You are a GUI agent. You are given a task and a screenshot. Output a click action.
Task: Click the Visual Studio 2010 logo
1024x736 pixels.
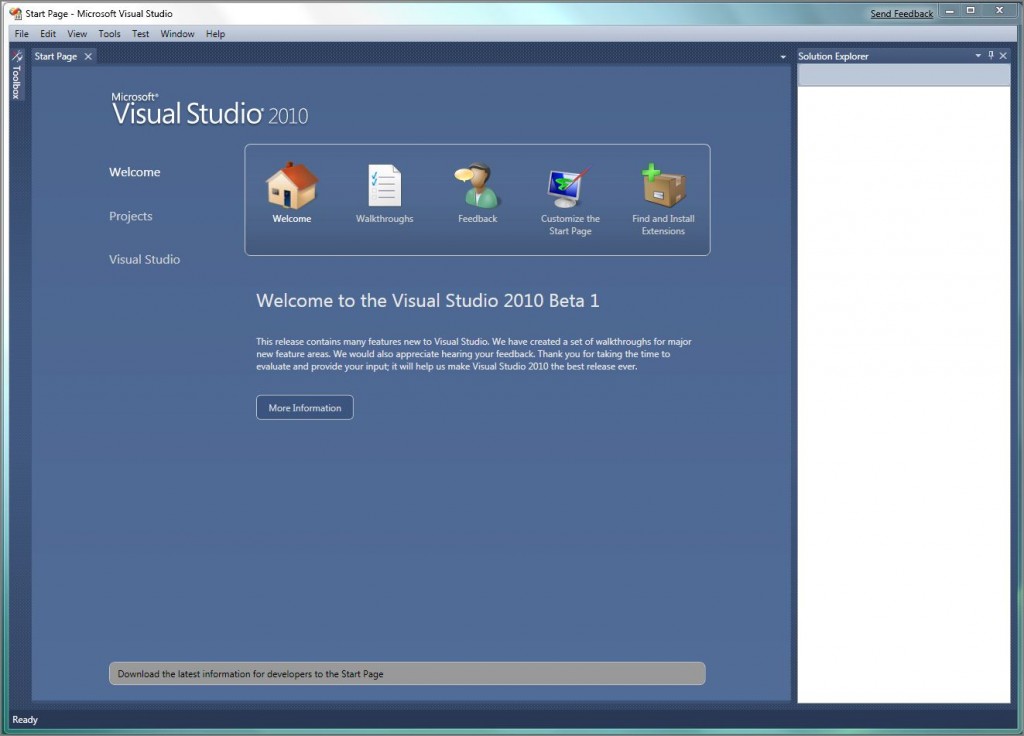[x=210, y=110]
